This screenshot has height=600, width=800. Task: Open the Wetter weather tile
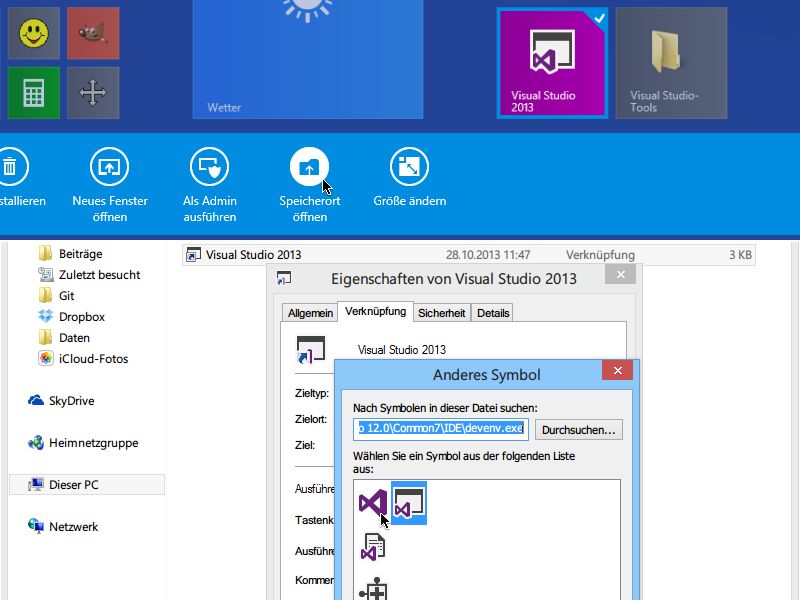[308, 59]
